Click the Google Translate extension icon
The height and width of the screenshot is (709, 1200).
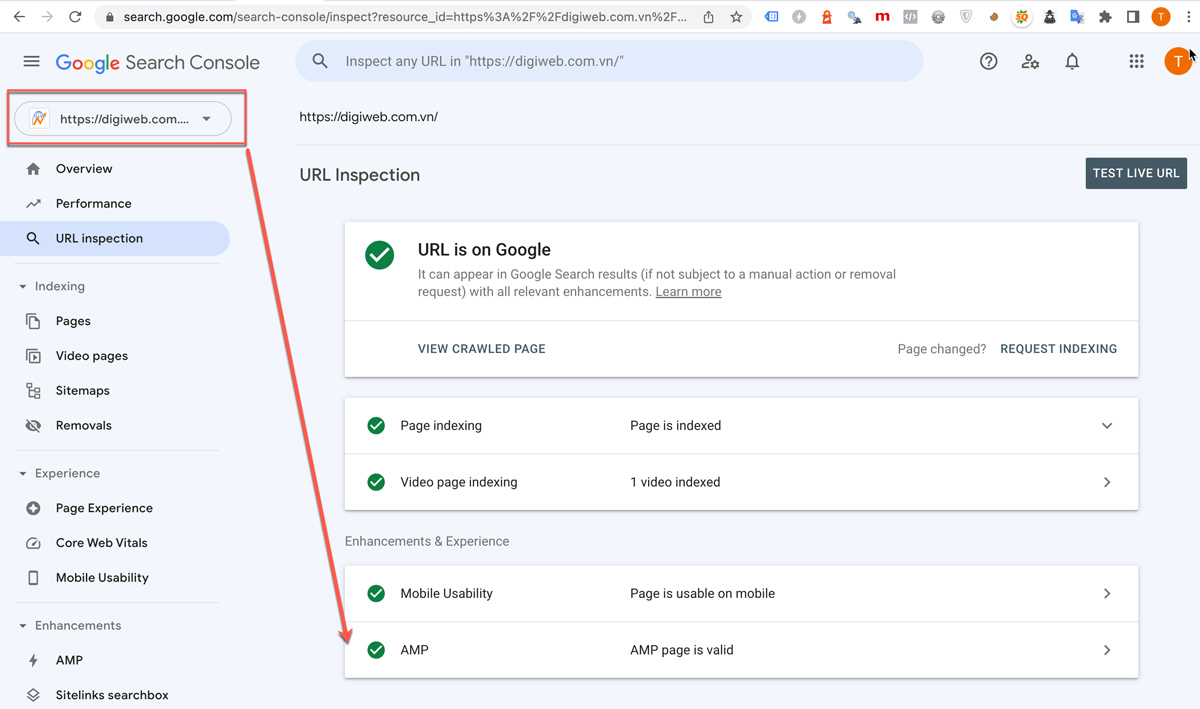pos(1077,17)
